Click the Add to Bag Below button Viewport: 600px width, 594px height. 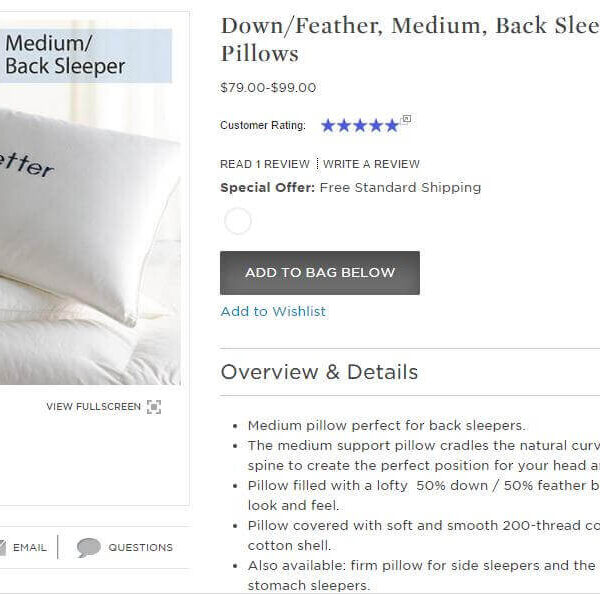[x=320, y=273]
